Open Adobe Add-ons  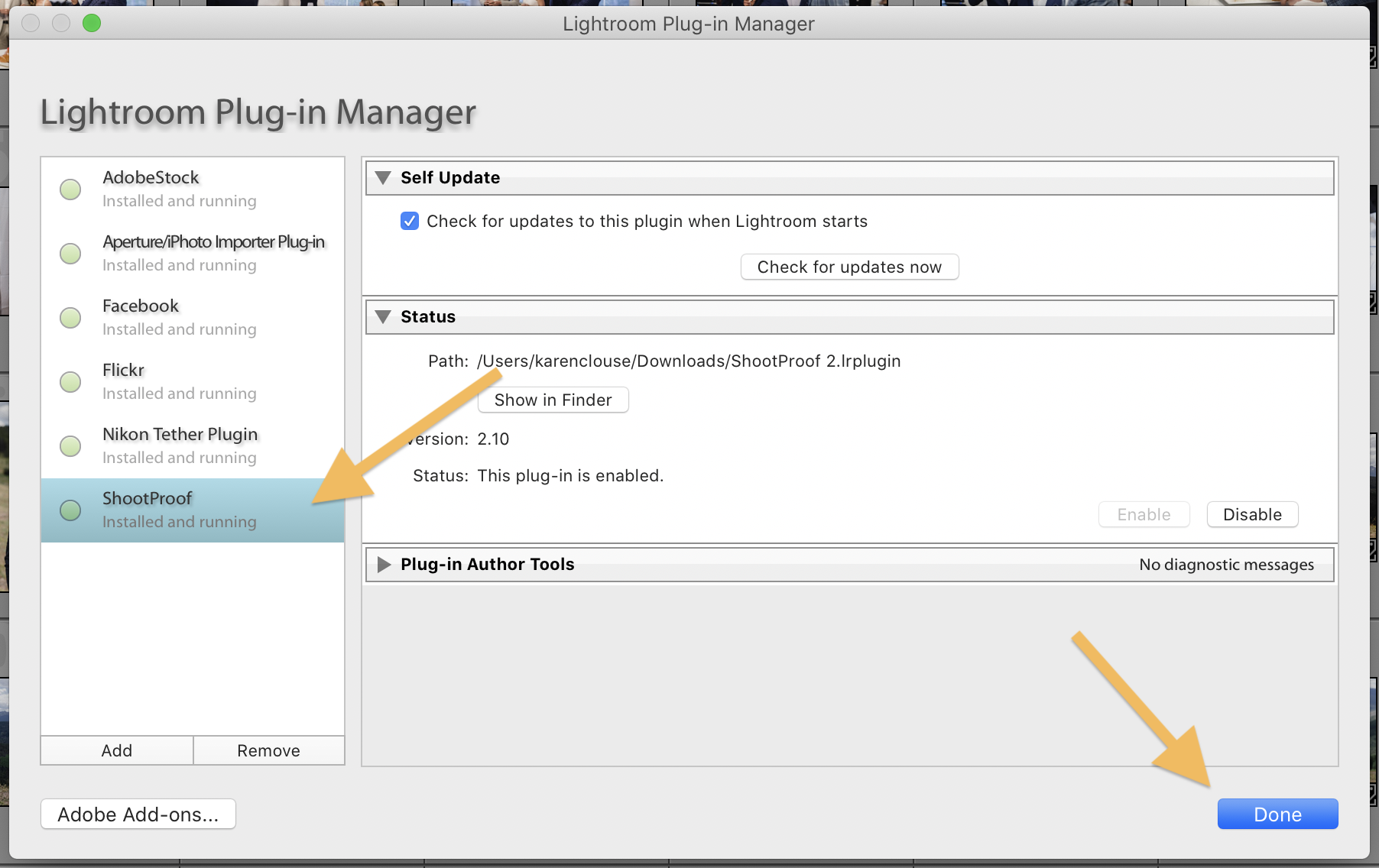138,815
